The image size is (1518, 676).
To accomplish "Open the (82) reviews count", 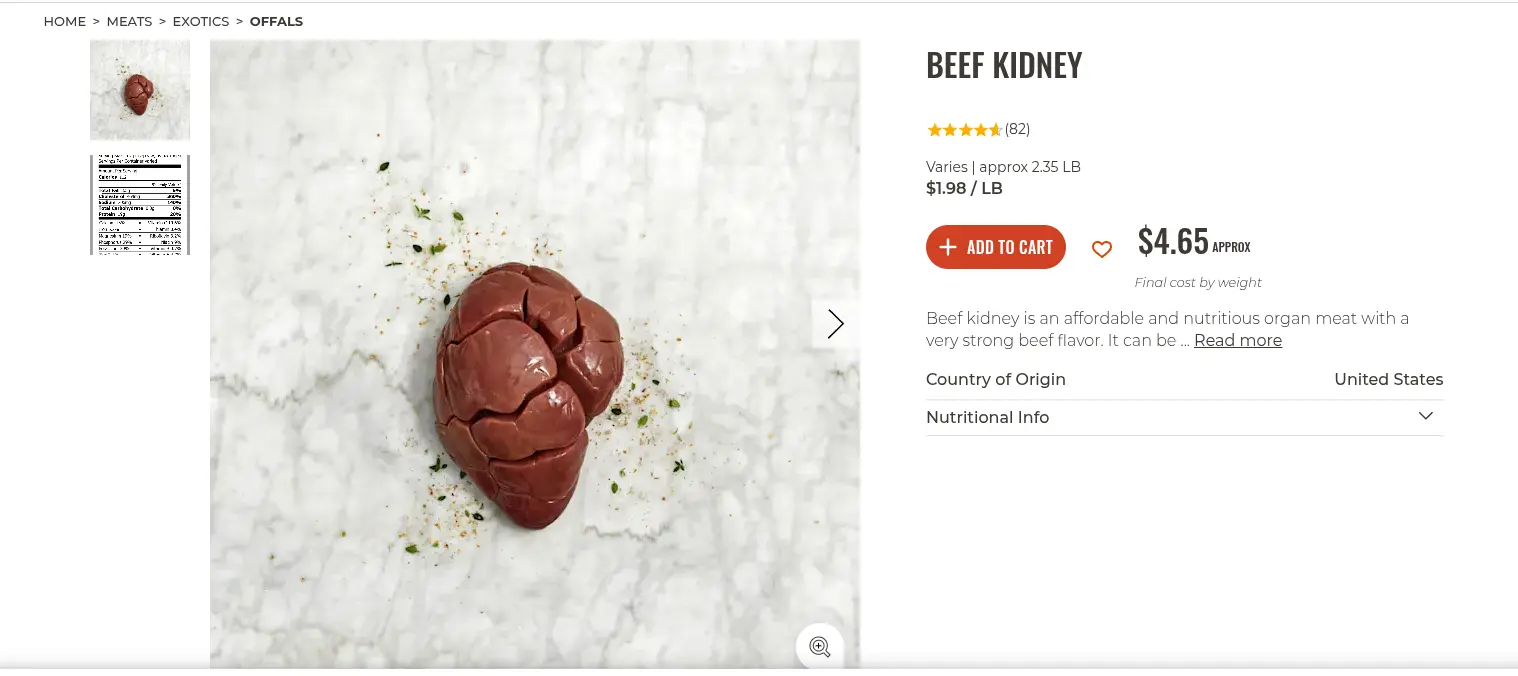I will pos(1017,129).
